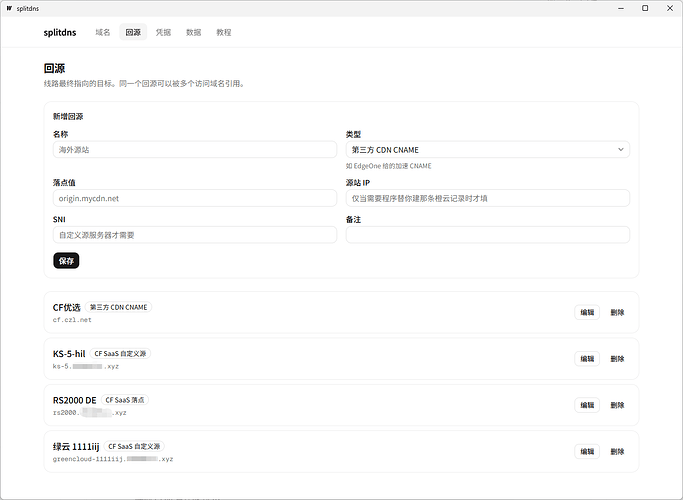This screenshot has width=683, height=500.
Task: Click the 落点值 input field
Action: tap(195, 198)
